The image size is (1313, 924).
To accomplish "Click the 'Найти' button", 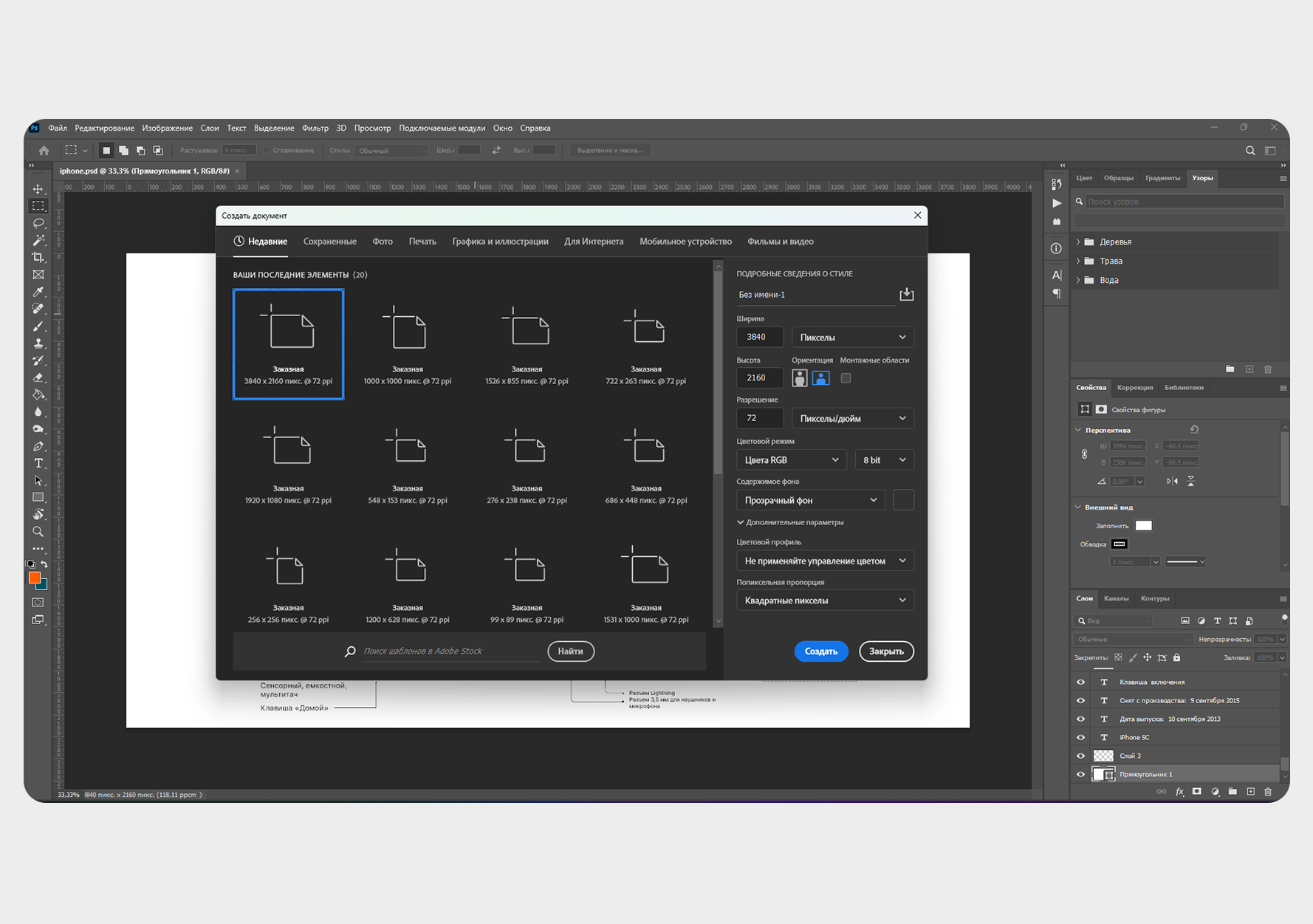I will coord(570,651).
